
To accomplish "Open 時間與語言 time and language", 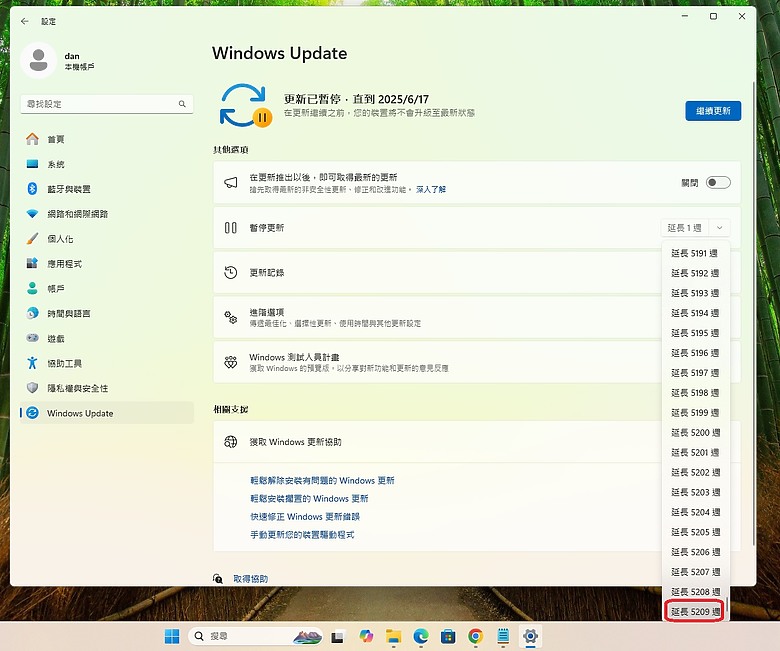I will pyautogui.click(x=106, y=313).
